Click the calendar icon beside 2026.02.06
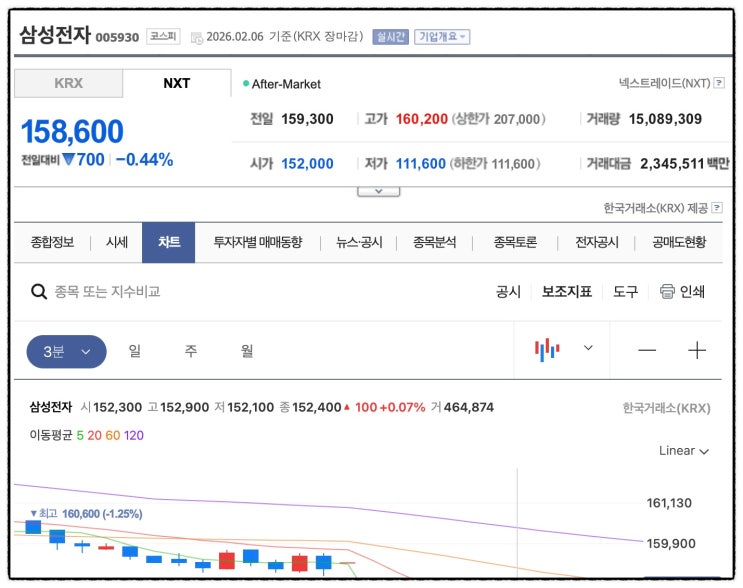Screen dimensions: 743x588 (197, 38)
